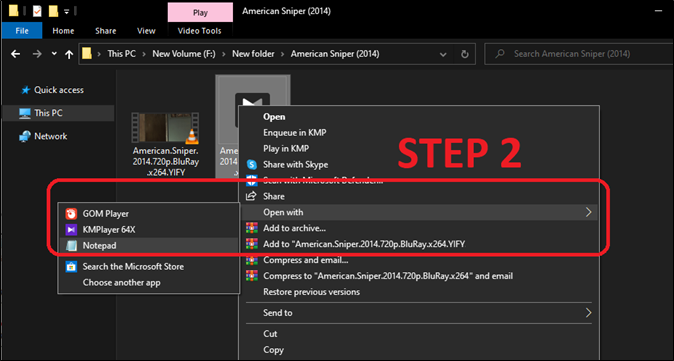Screen dimensions: 674x361
Task: Select the pink Play contextual tab
Action: pyautogui.click(x=200, y=12)
